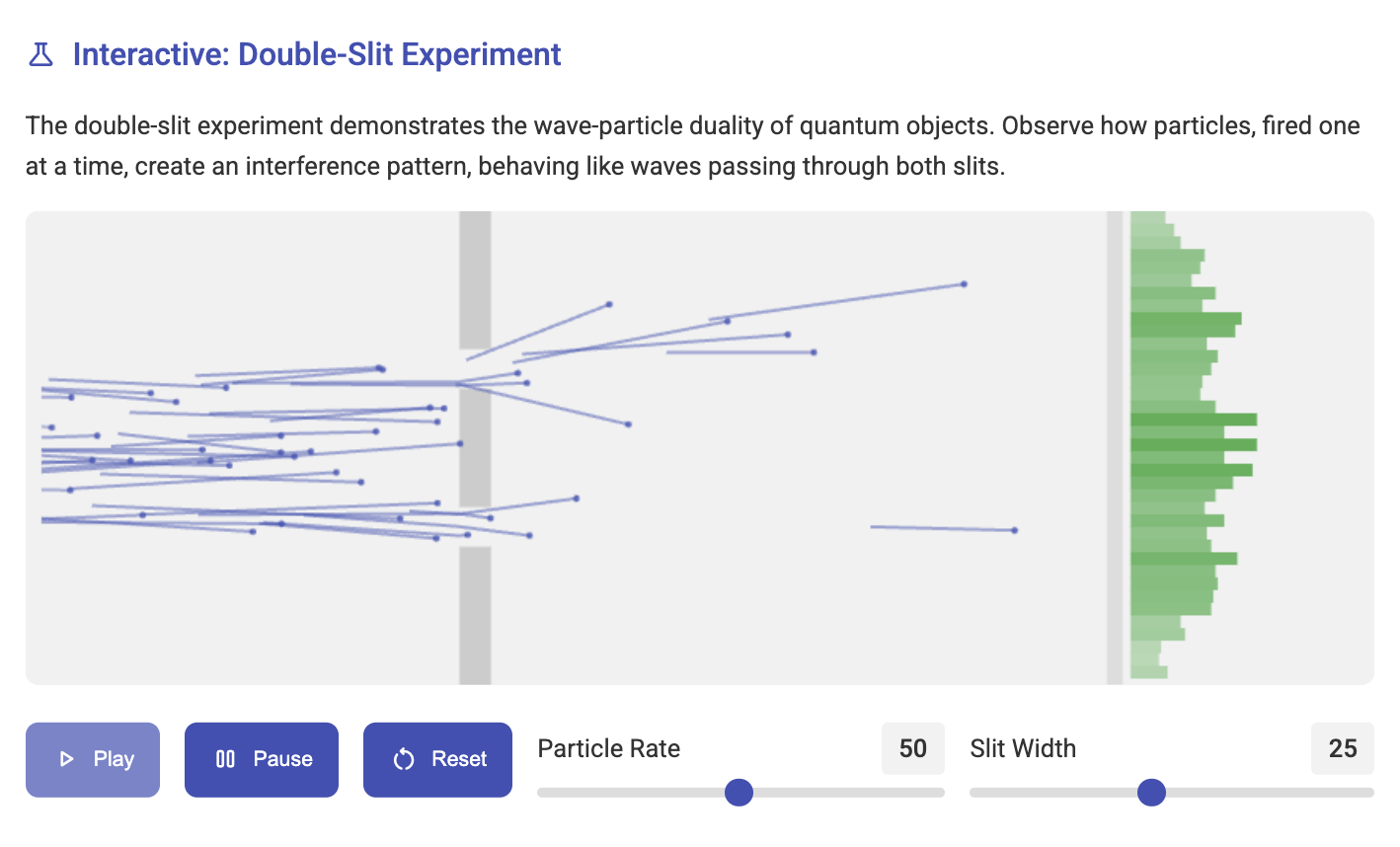Click the Particle Rate value box showing 50
1400x847 pixels.
click(x=912, y=748)
